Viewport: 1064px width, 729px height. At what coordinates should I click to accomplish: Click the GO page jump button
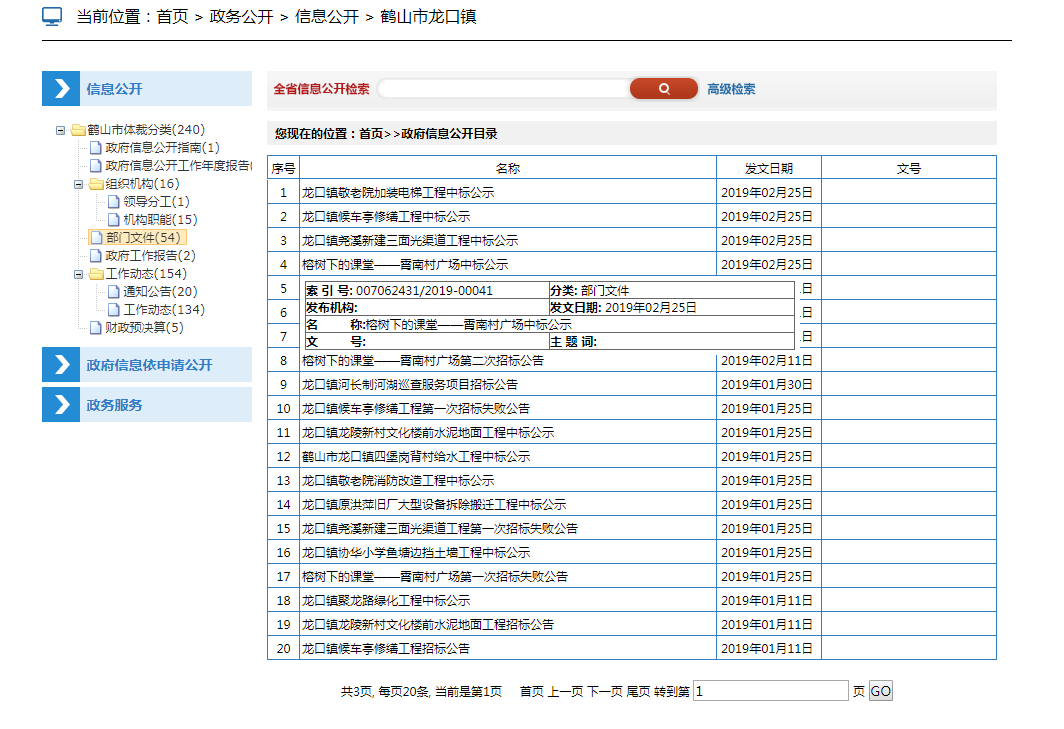click(x=880, y=691)
